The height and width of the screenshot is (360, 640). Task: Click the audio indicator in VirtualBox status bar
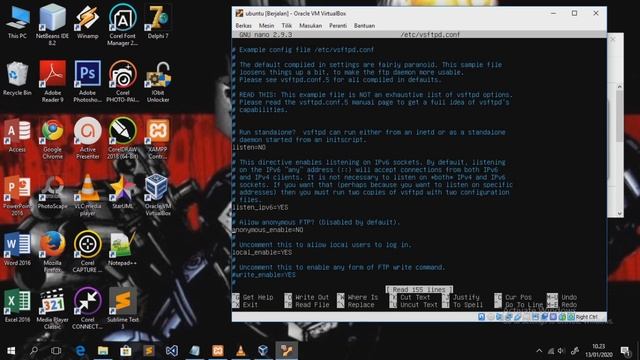pyautogui.click(x=500, y=317)
